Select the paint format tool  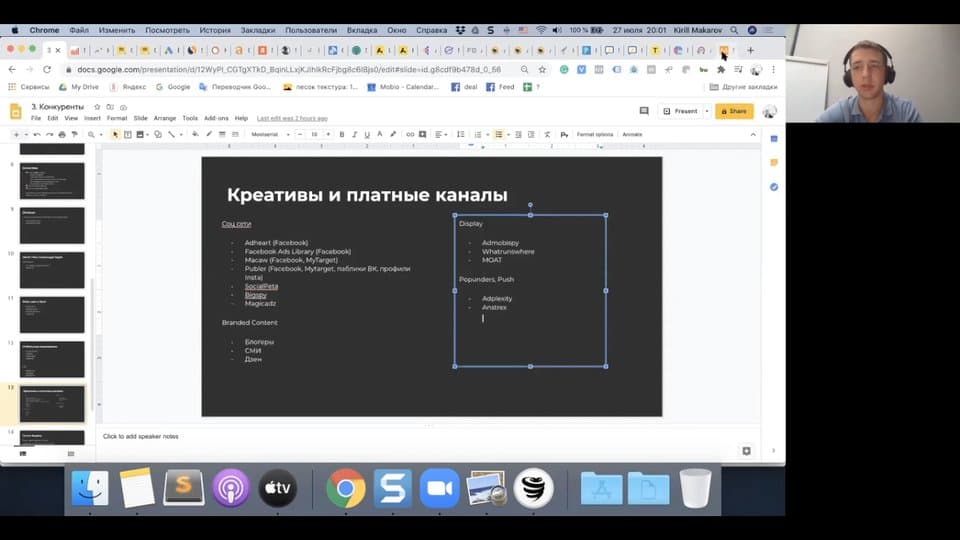[x=75, y=135]
